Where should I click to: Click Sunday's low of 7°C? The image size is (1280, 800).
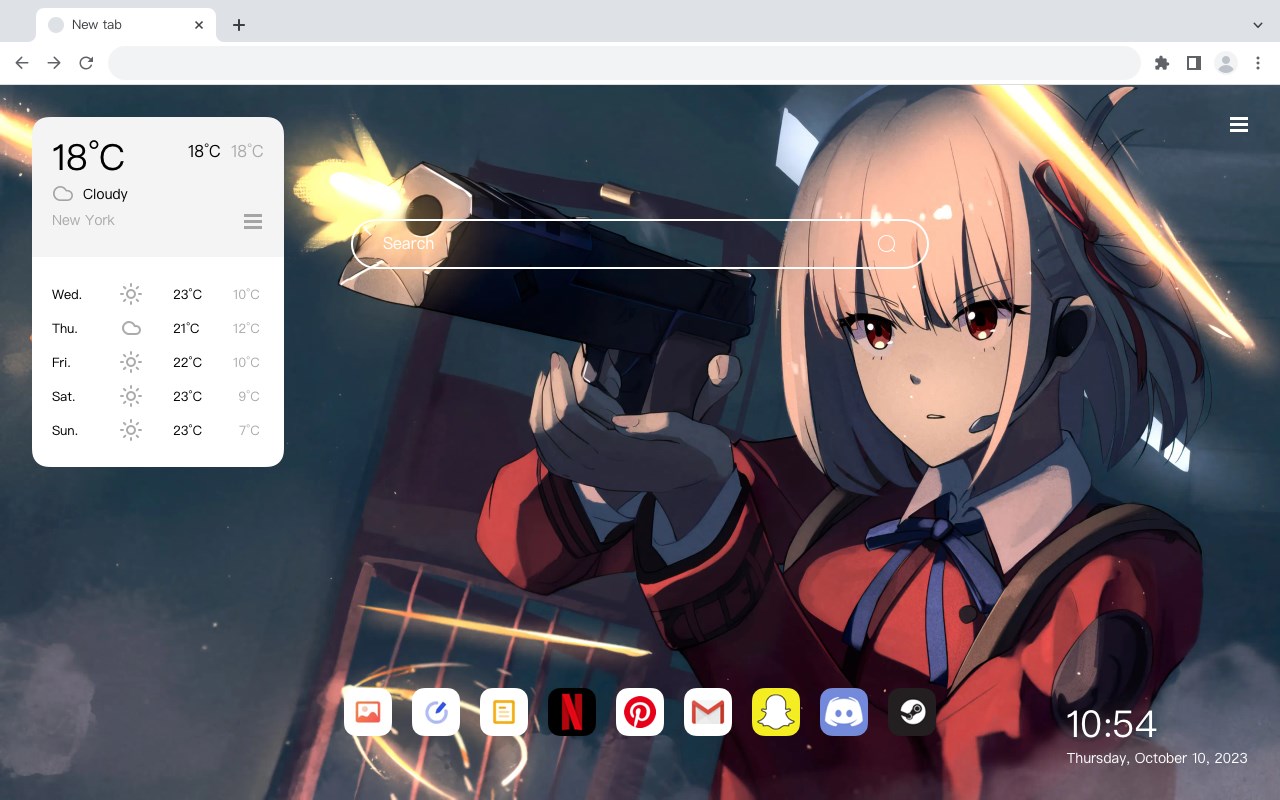249,430
